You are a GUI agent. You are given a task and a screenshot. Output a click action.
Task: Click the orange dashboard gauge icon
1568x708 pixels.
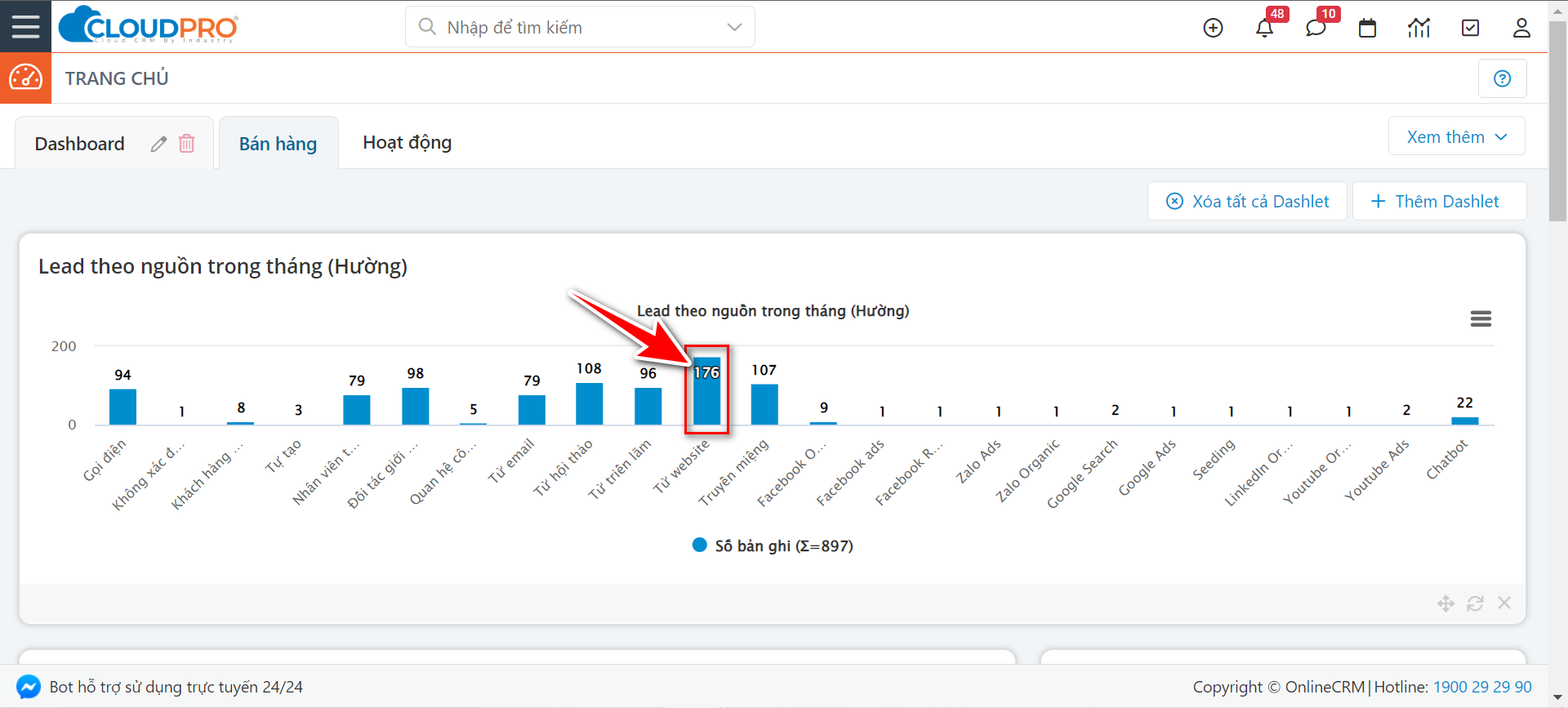[25, 78]
